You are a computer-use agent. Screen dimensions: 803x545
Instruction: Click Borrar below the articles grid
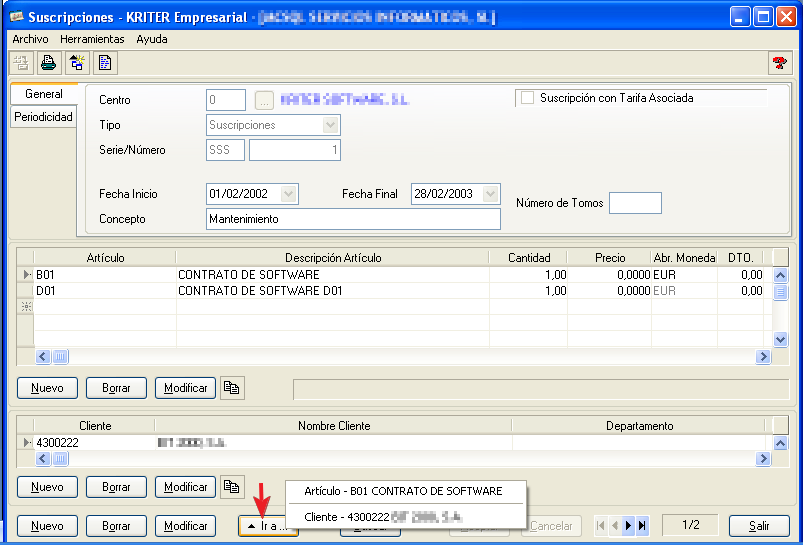(116, 388)
